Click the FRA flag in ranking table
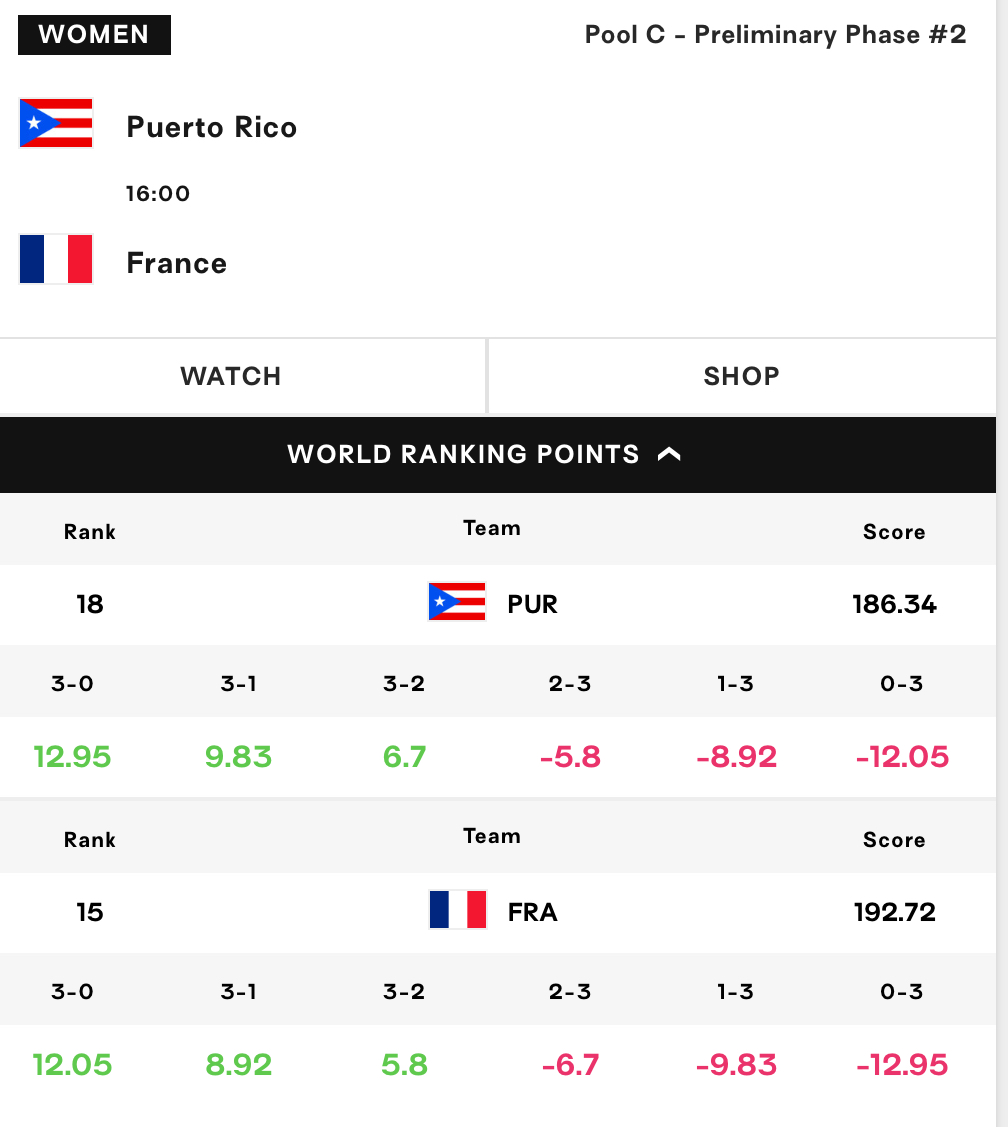The image size is (1008, 1127). 457,910
